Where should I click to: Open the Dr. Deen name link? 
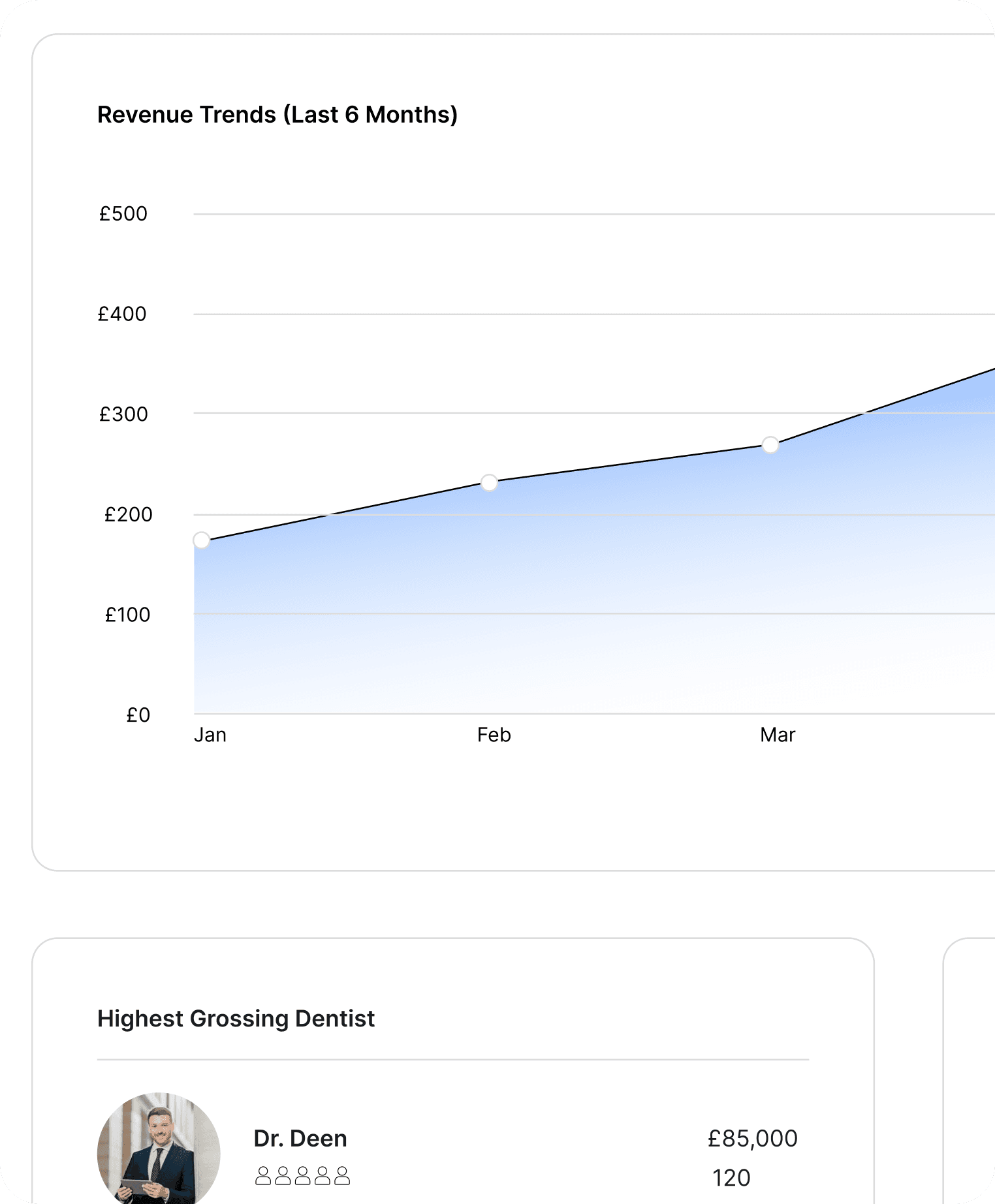click(300, 1139)
